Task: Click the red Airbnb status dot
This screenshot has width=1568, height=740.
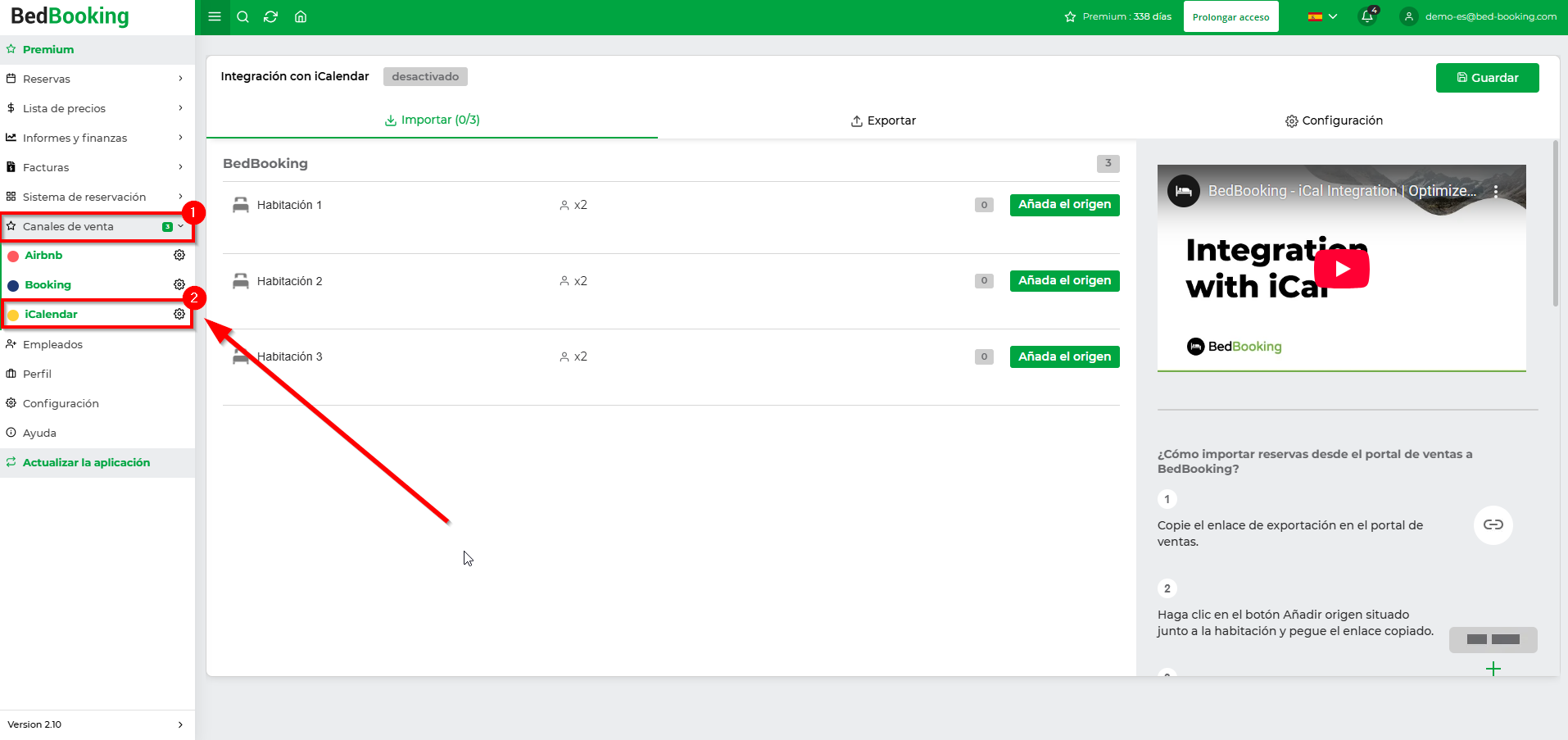Action: tap(13, 257)
